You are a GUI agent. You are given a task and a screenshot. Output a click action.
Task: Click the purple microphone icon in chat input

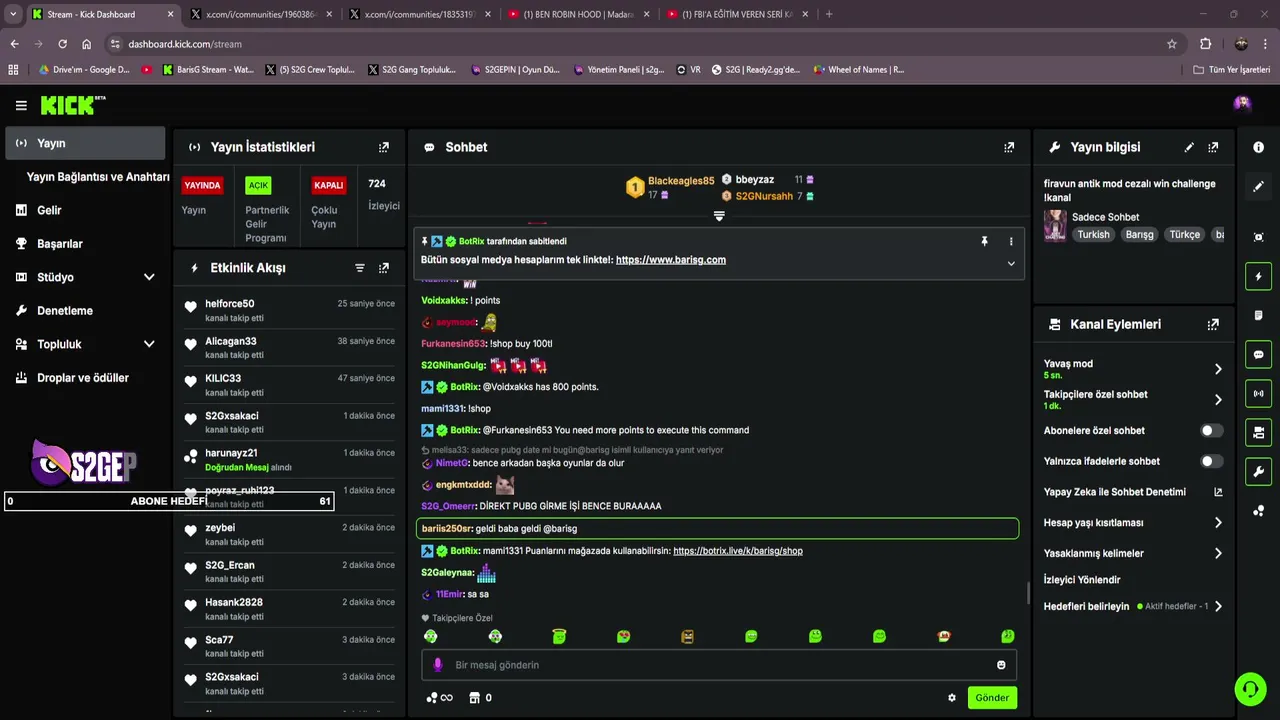click(437, 665)
